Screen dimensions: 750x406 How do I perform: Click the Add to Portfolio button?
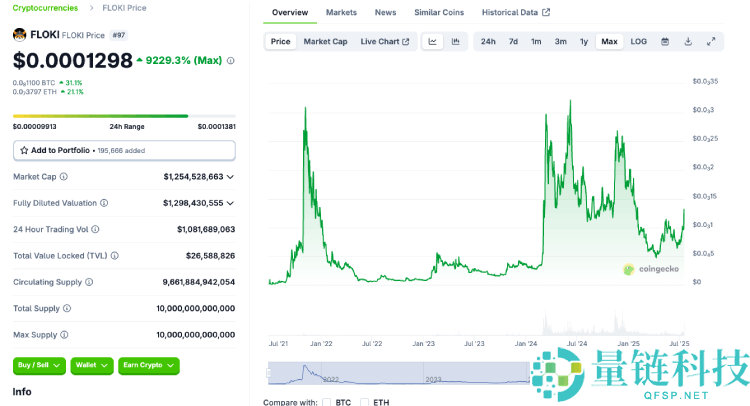(x=124, y=150)
